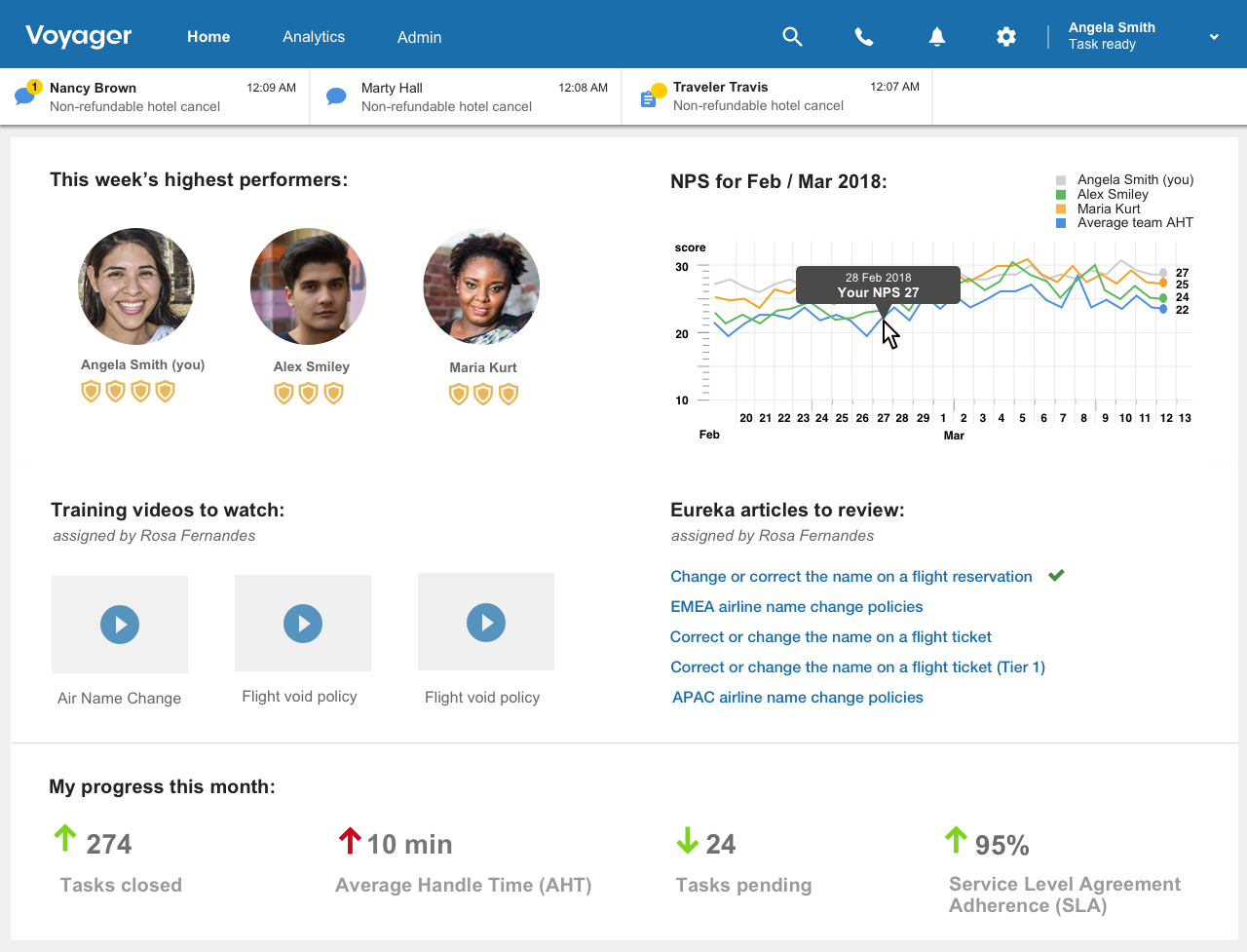Expand Angela Smith account dropdown arrow
Screen dimensions: 1247x952
(x=1214, y=37)
